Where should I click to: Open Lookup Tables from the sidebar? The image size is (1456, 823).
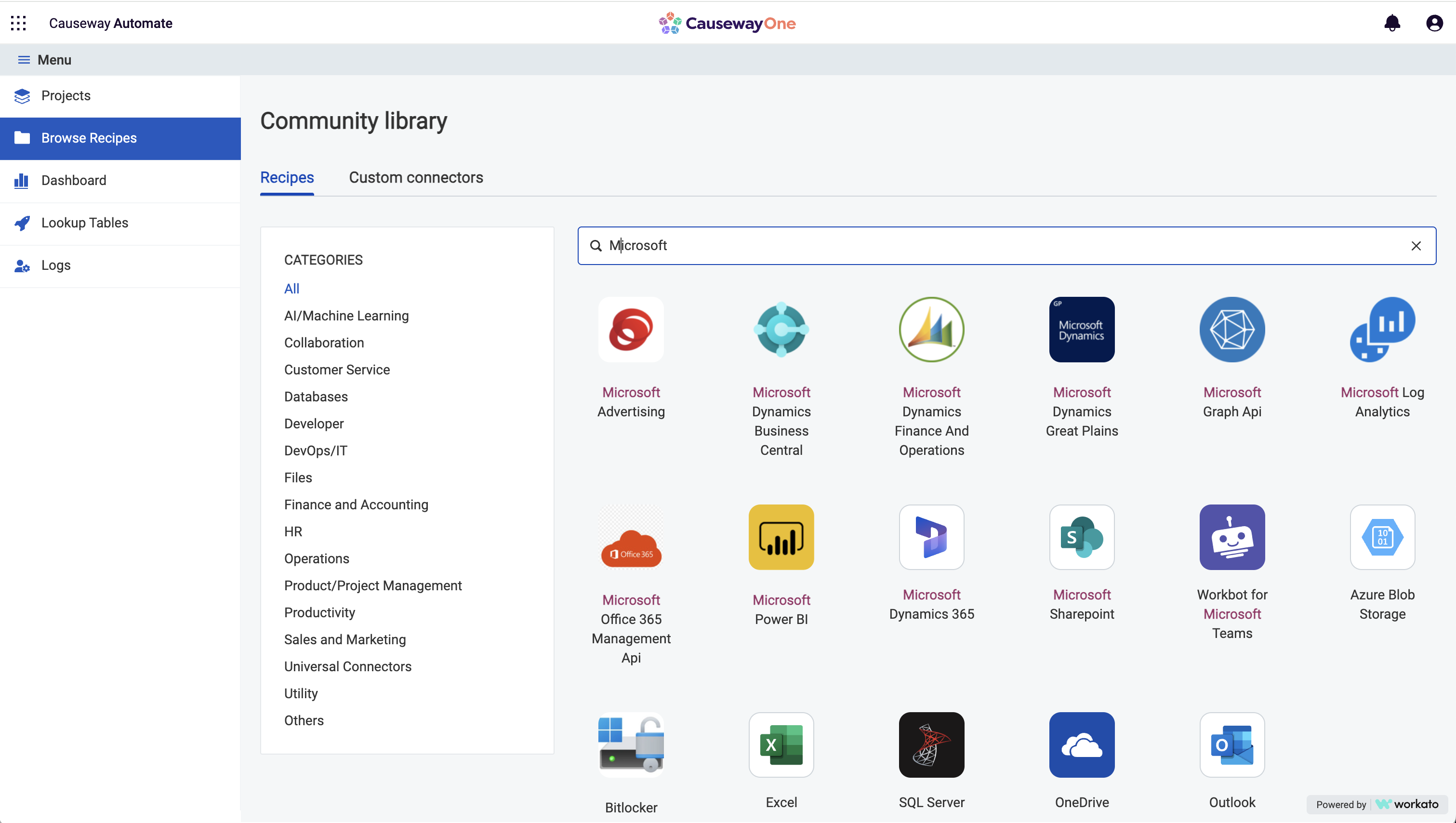tap(120, 223)
